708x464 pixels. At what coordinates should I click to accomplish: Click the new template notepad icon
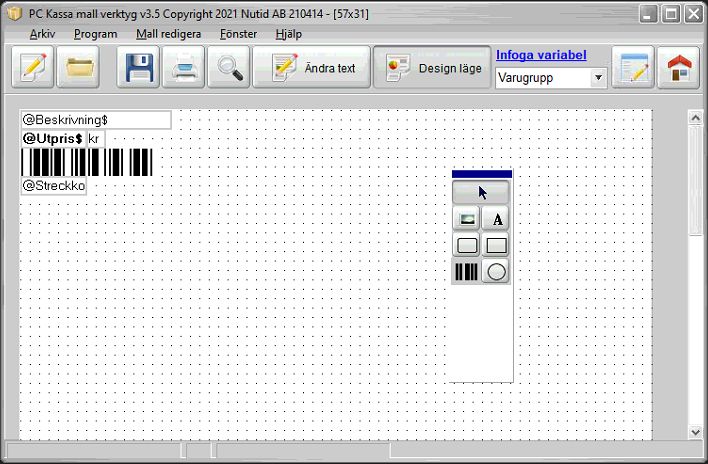click(33, 68)
